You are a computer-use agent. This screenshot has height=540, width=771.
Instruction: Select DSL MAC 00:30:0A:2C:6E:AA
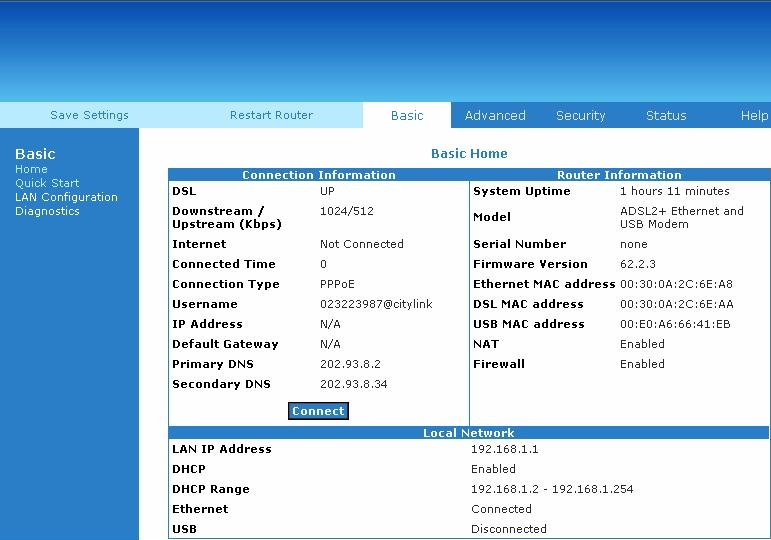click(x=677, y=304)
